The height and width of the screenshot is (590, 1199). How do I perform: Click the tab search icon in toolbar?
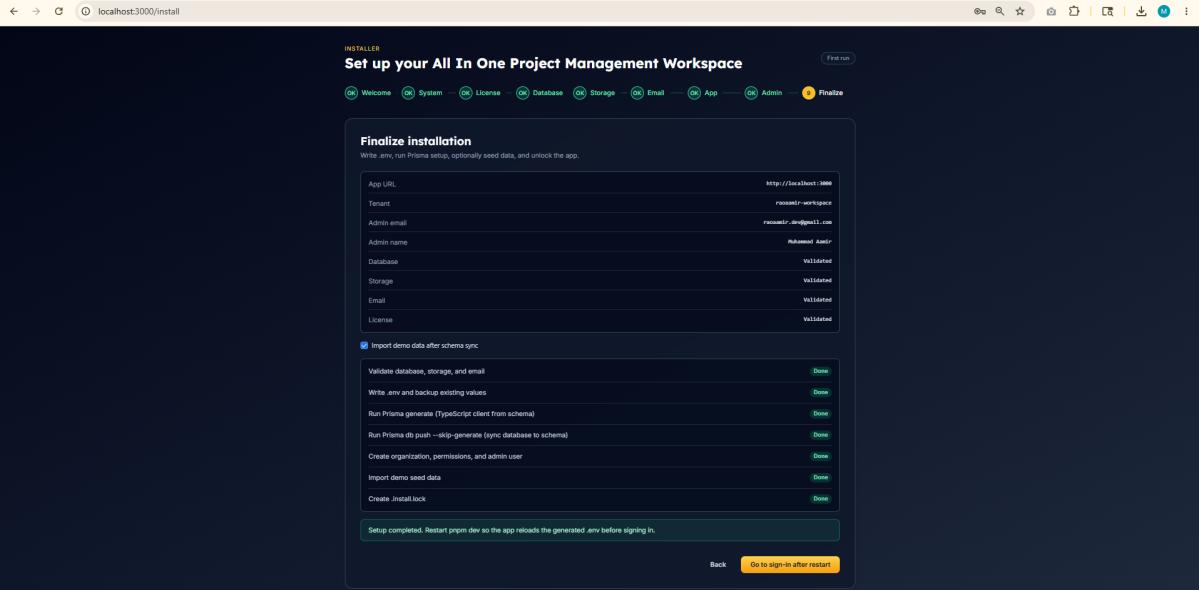coord(1107,11)
